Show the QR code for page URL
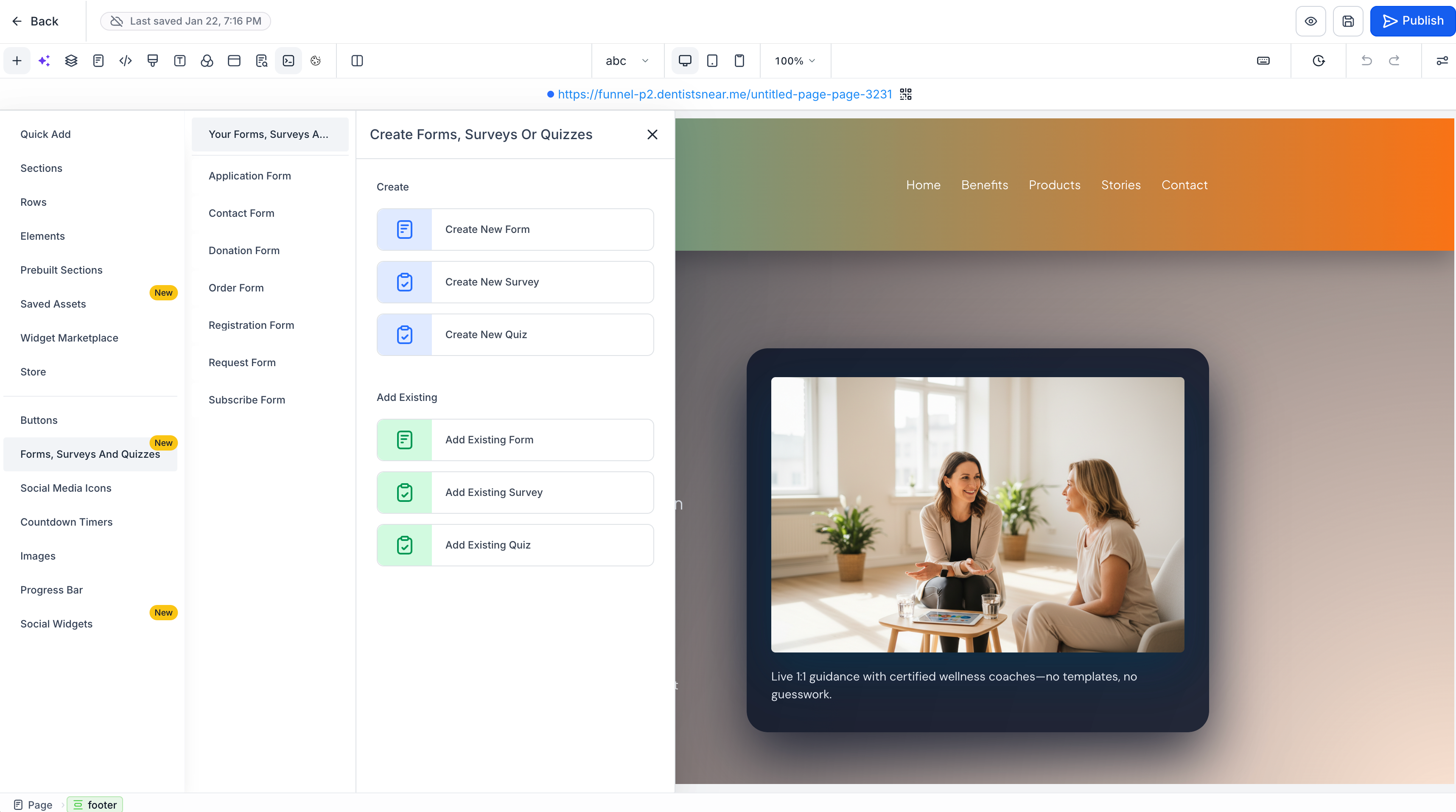The height and width of the screenshot is (812, 1456). click(x=906, y=94)
